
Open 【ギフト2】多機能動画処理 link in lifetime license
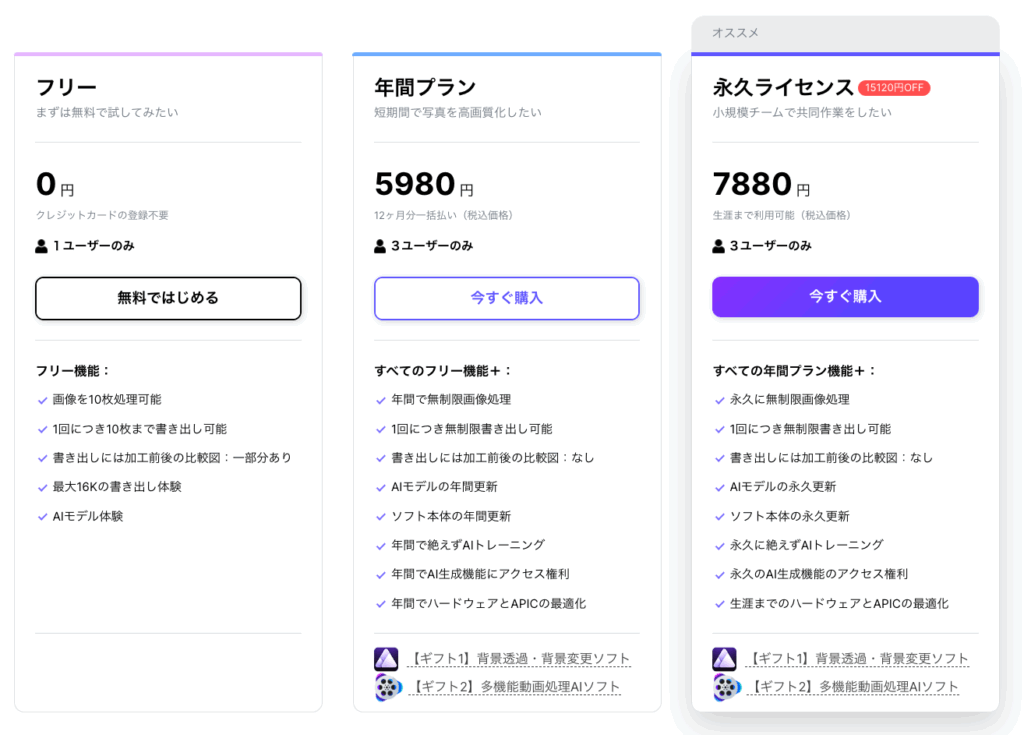click(x=853, y=687)
